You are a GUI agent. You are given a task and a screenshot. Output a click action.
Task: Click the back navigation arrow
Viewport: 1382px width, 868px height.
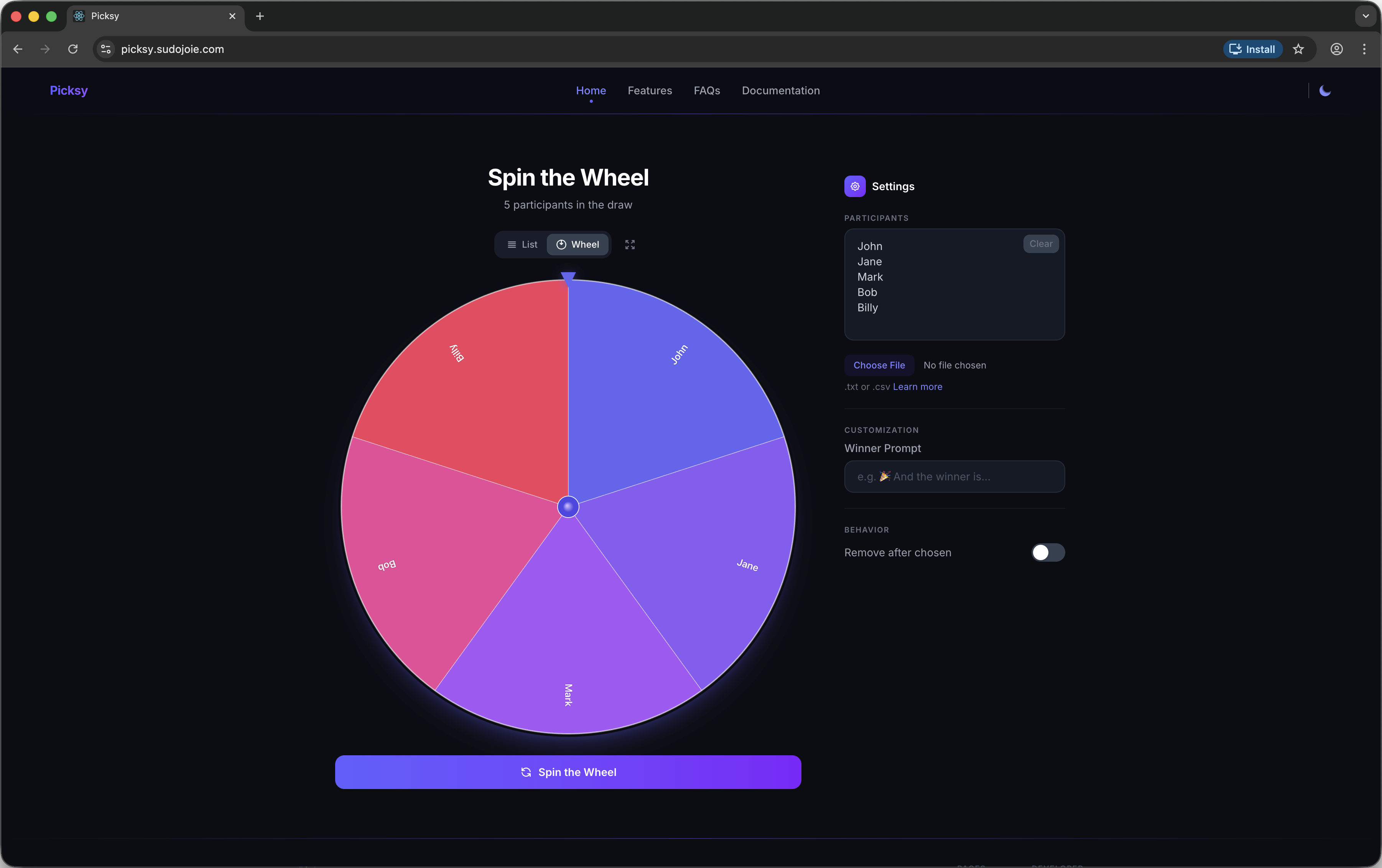tap(18, 49)
